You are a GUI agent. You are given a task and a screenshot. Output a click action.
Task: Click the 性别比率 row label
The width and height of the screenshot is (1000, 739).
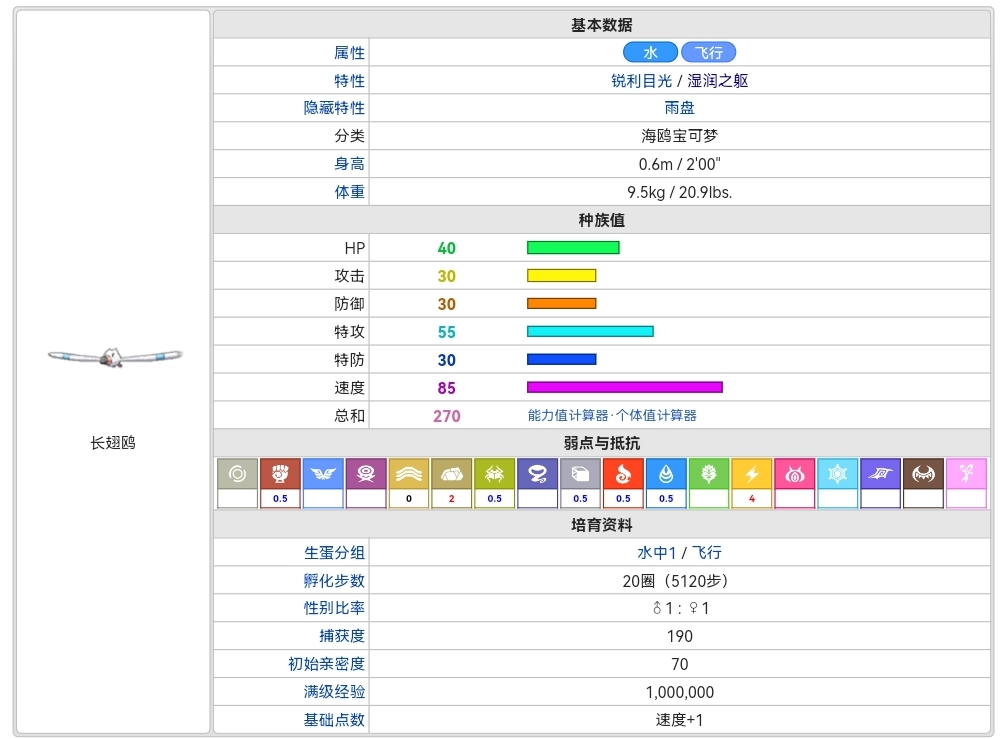pos(334,608)
